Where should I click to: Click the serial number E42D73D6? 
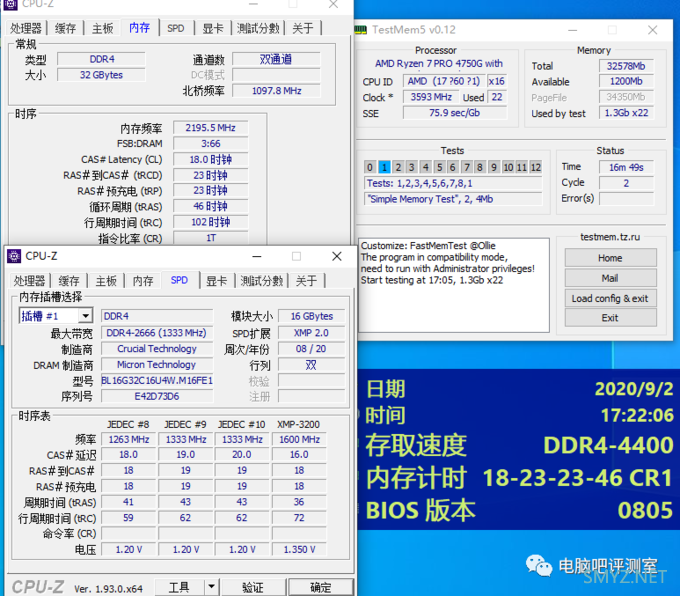157,396
